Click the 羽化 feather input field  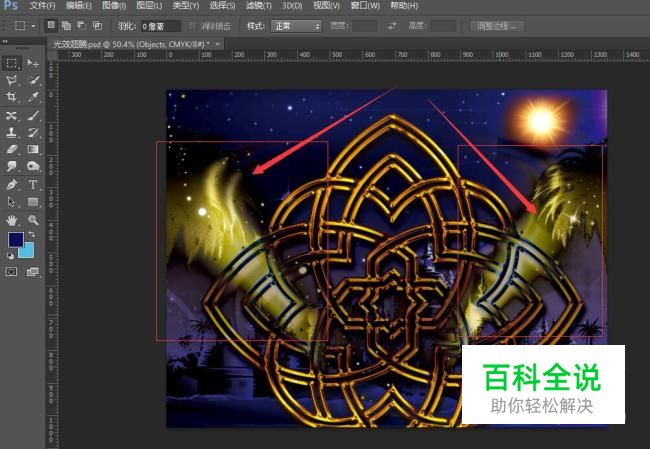tap(160, 26)
